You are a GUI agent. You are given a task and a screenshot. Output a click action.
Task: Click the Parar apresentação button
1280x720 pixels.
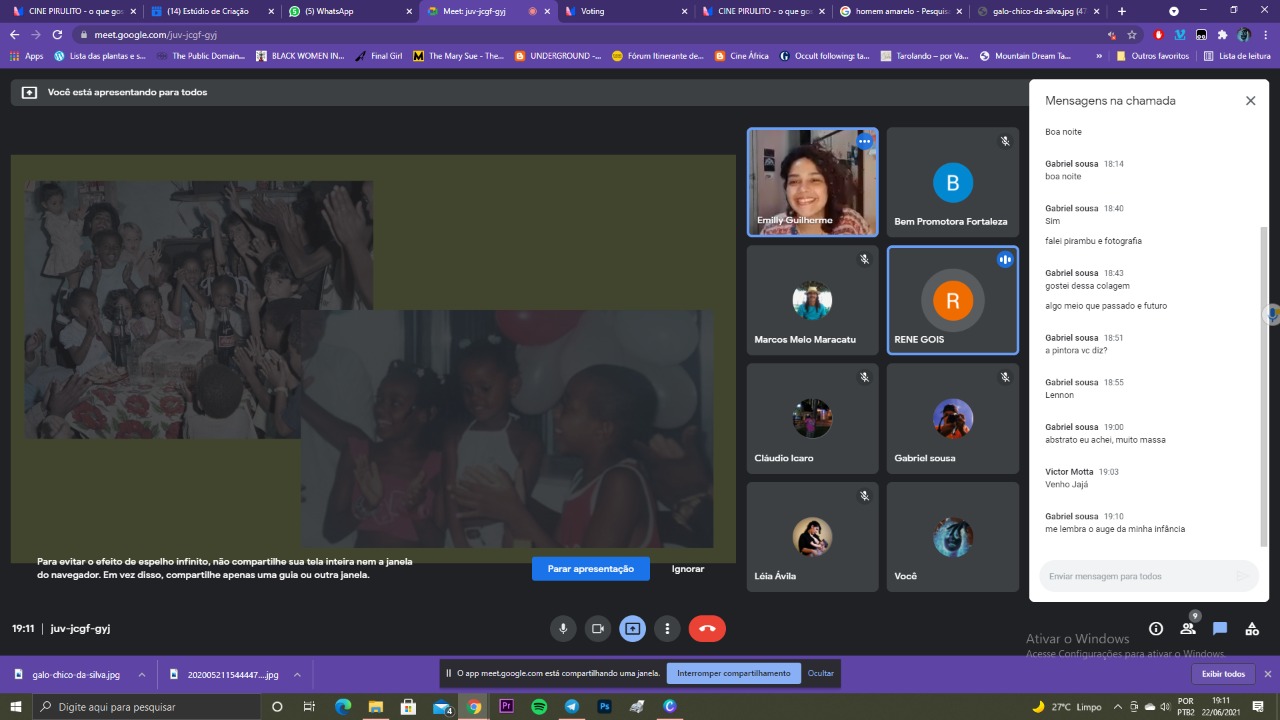tap(590, 569)
